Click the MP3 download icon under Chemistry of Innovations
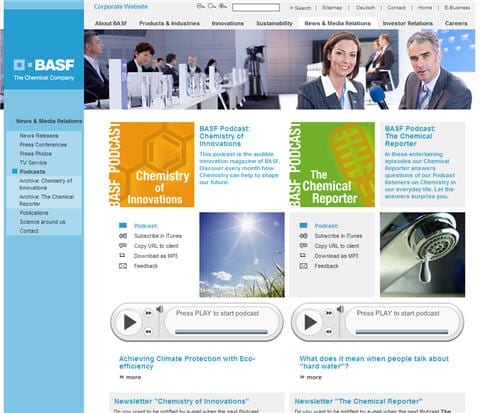Image resolution: width=480 pixels, height=413 pixels. pos(122,255)
